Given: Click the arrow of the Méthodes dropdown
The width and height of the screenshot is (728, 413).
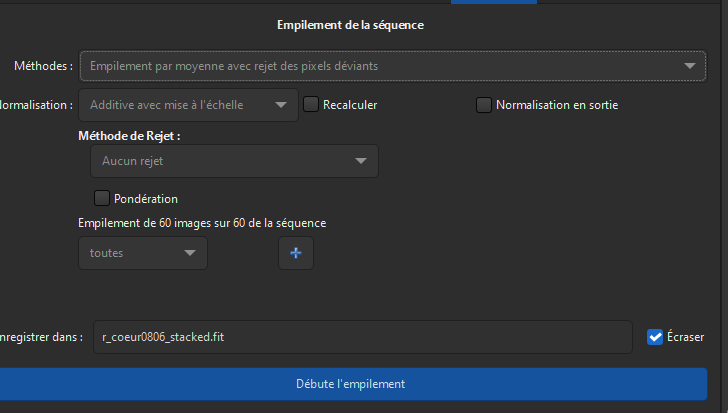Looking at the screenshot, I should (690, 67).
